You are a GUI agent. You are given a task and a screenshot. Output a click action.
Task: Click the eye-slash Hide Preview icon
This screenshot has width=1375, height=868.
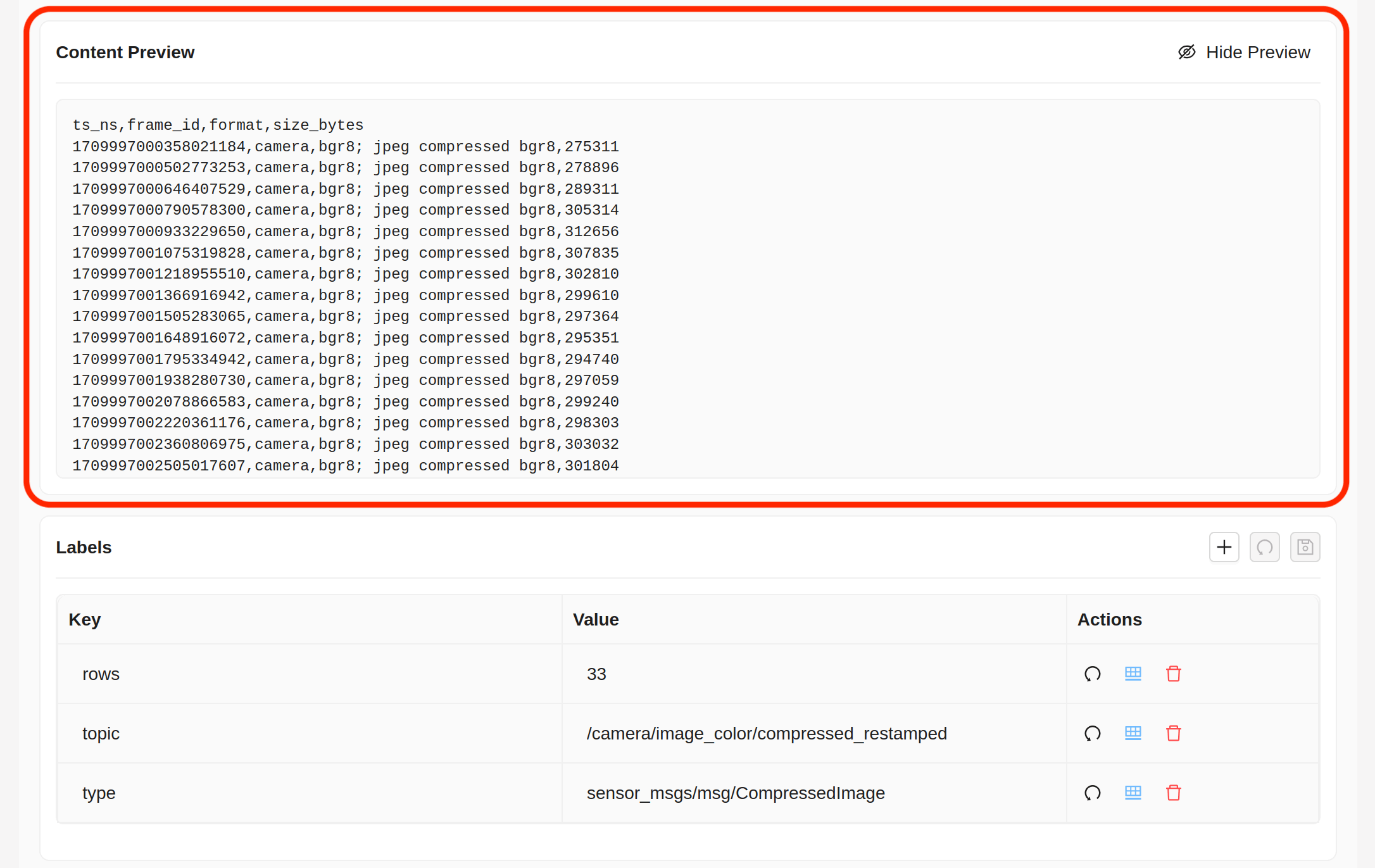(x=1186, y=52)
